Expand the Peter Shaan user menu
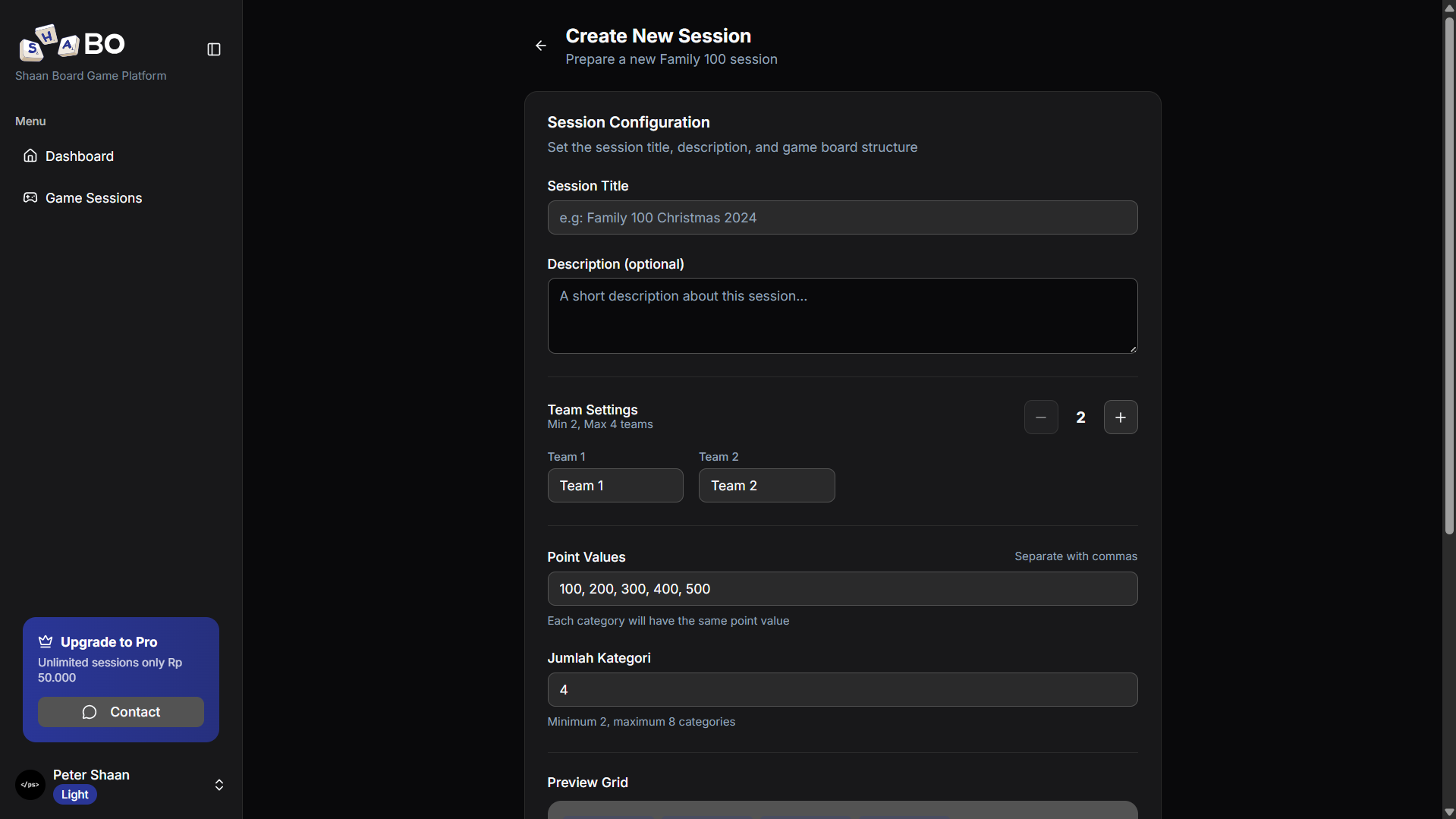Viewport: 1456px width, 819px height. coord(219,784)
